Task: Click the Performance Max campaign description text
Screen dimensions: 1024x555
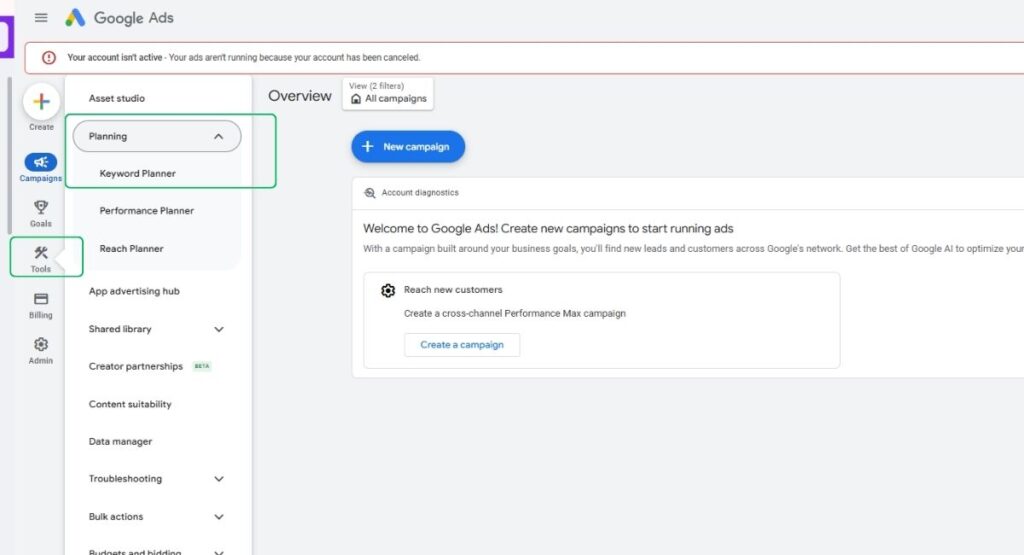Action: 515,313
